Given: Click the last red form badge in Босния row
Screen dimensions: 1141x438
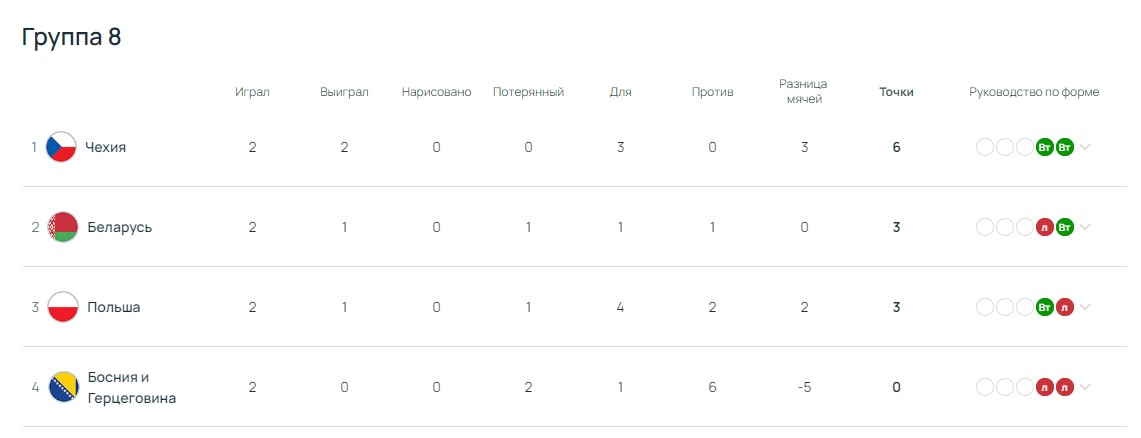Looking at the screenshot, I should point(1065,387).
